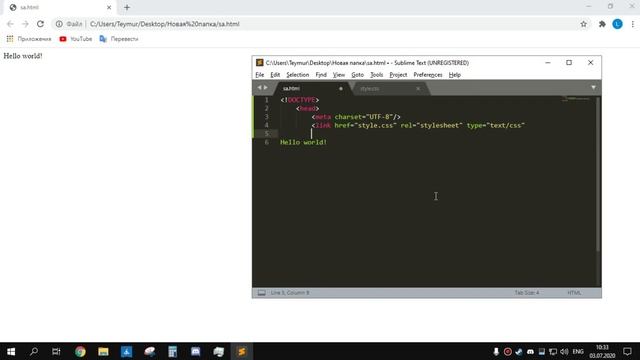The height and width of the screenshot is (360, 640).
Task: Go to next tab using right arrow
Action: click(266, 87)
